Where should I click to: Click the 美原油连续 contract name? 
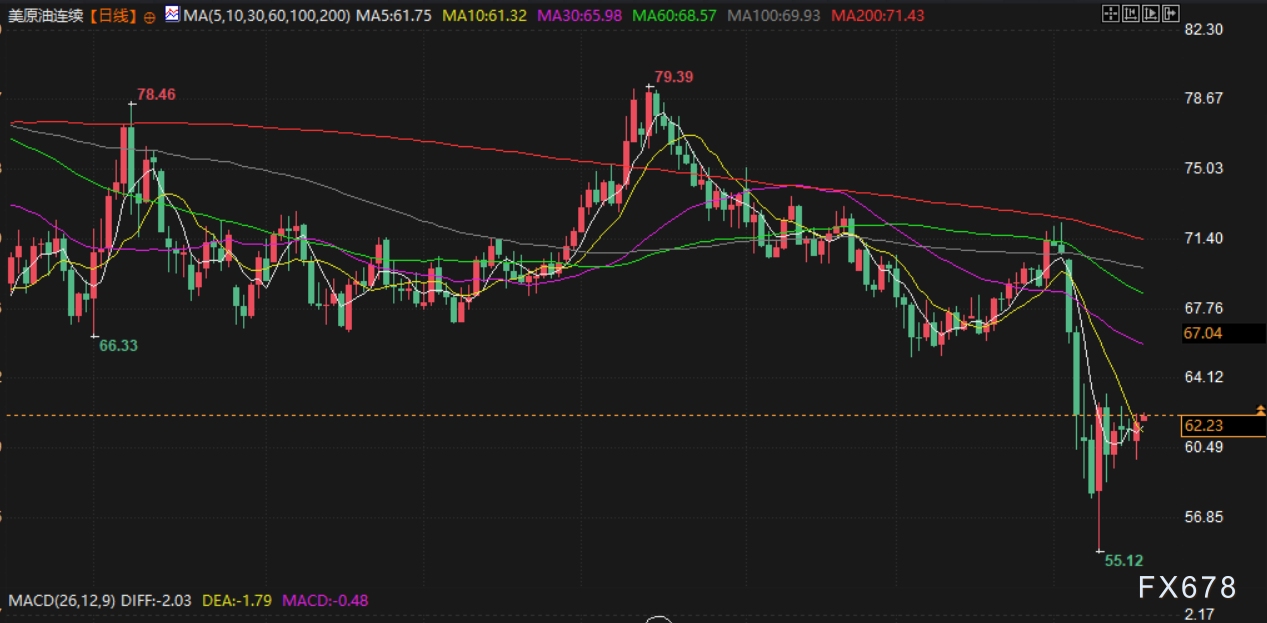[x=47, y=16]
